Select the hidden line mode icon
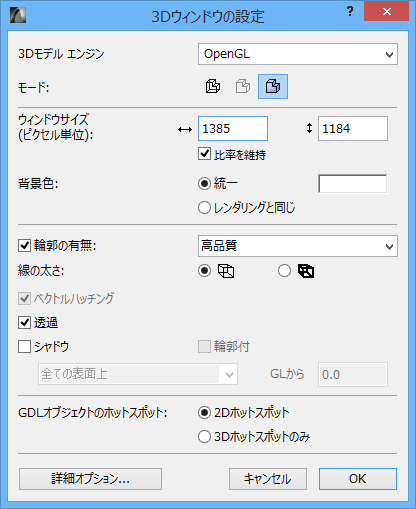 [x=243, y=86]
